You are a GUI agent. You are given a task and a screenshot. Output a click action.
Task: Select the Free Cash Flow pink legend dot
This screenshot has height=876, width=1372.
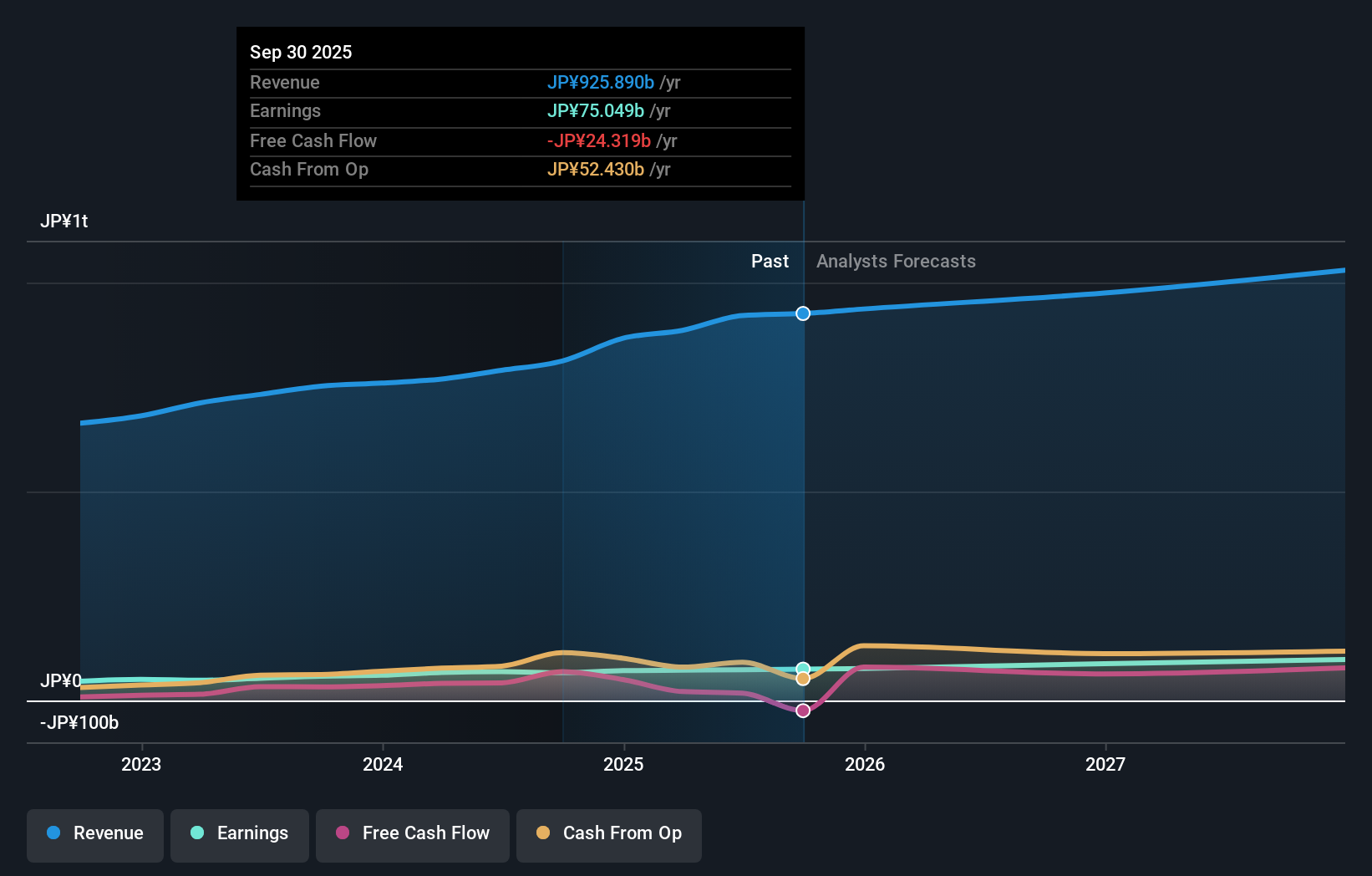(343, 833)
